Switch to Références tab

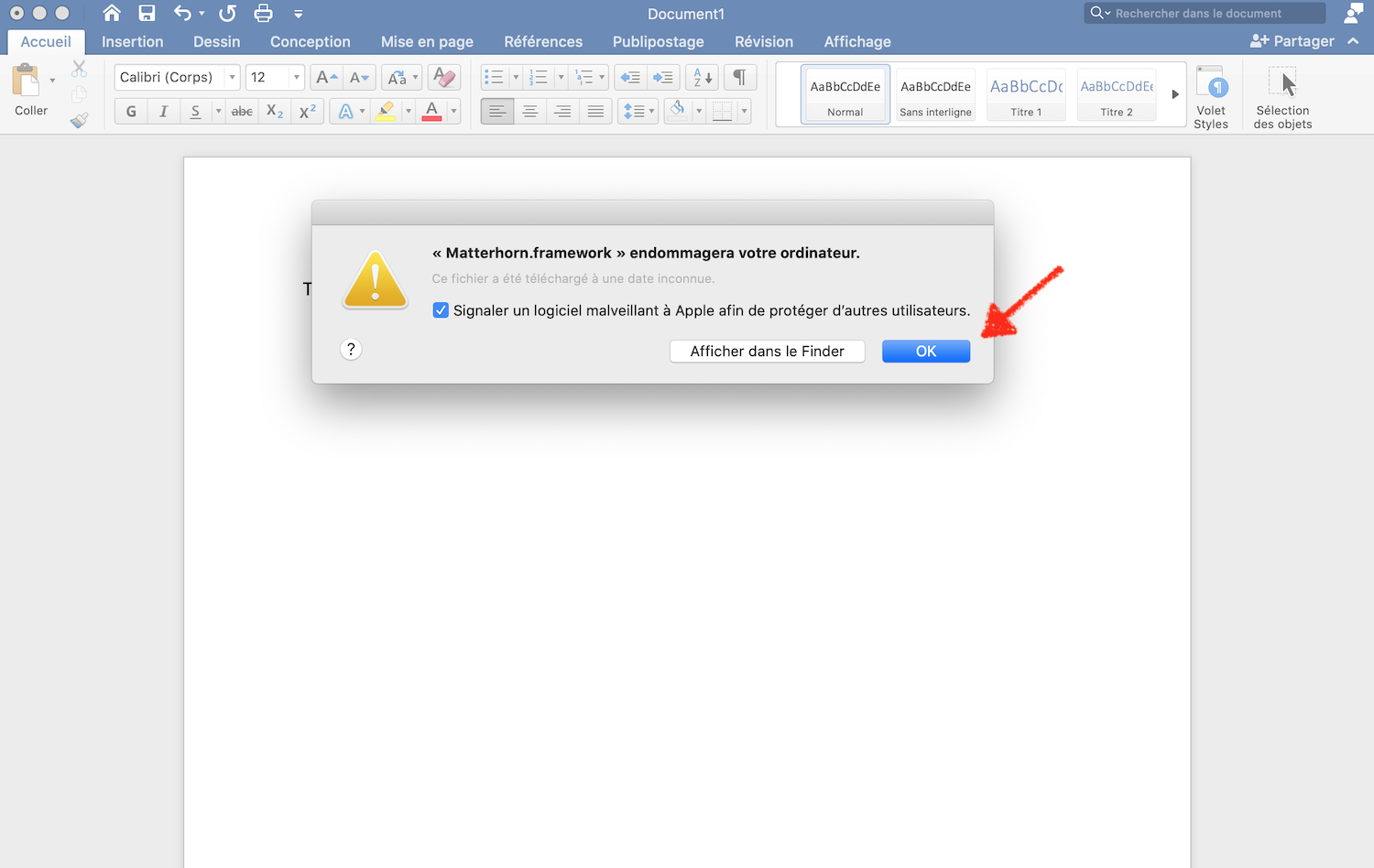(x=543, y=41)
